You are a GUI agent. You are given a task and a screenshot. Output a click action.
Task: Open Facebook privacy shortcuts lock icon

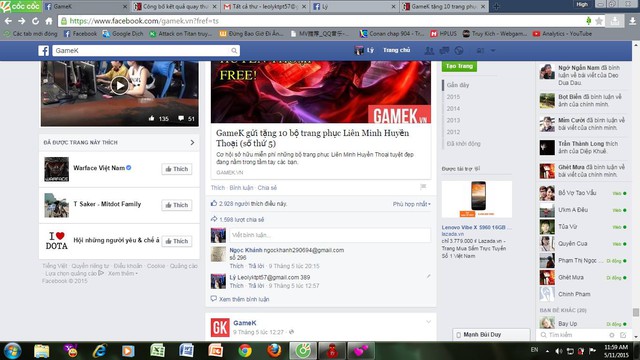click(x=480, y=51)
